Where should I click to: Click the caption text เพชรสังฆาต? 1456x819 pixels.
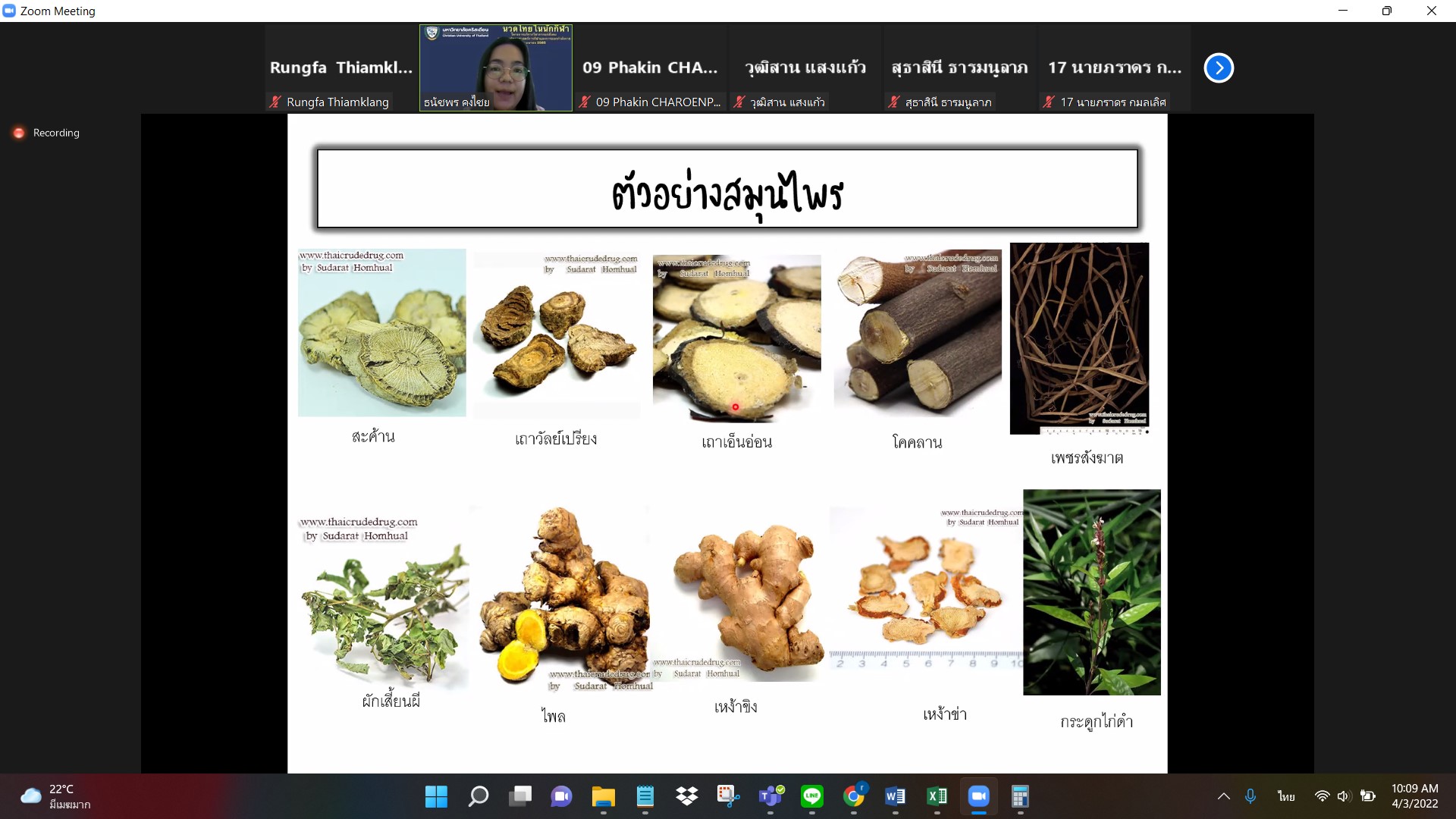[1087, 458]
